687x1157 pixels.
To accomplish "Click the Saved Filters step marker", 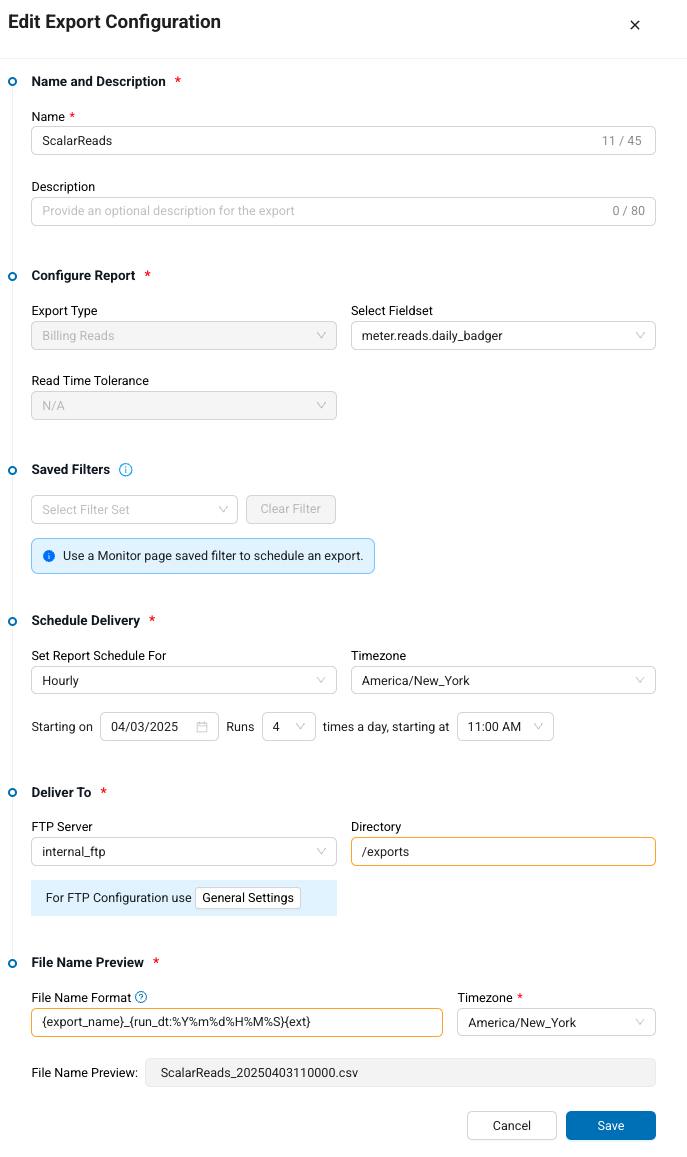I will point(12,470).
